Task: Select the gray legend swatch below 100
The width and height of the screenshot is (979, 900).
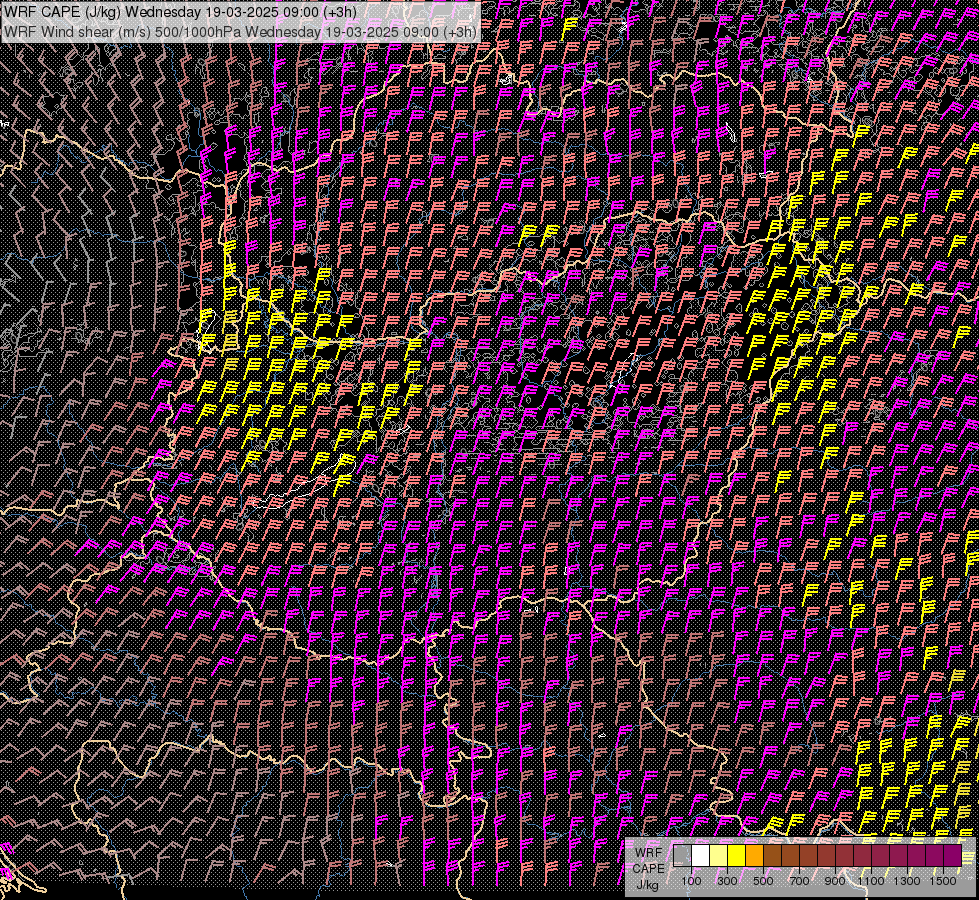Action: pyautogui.click(x=682, y=855)
